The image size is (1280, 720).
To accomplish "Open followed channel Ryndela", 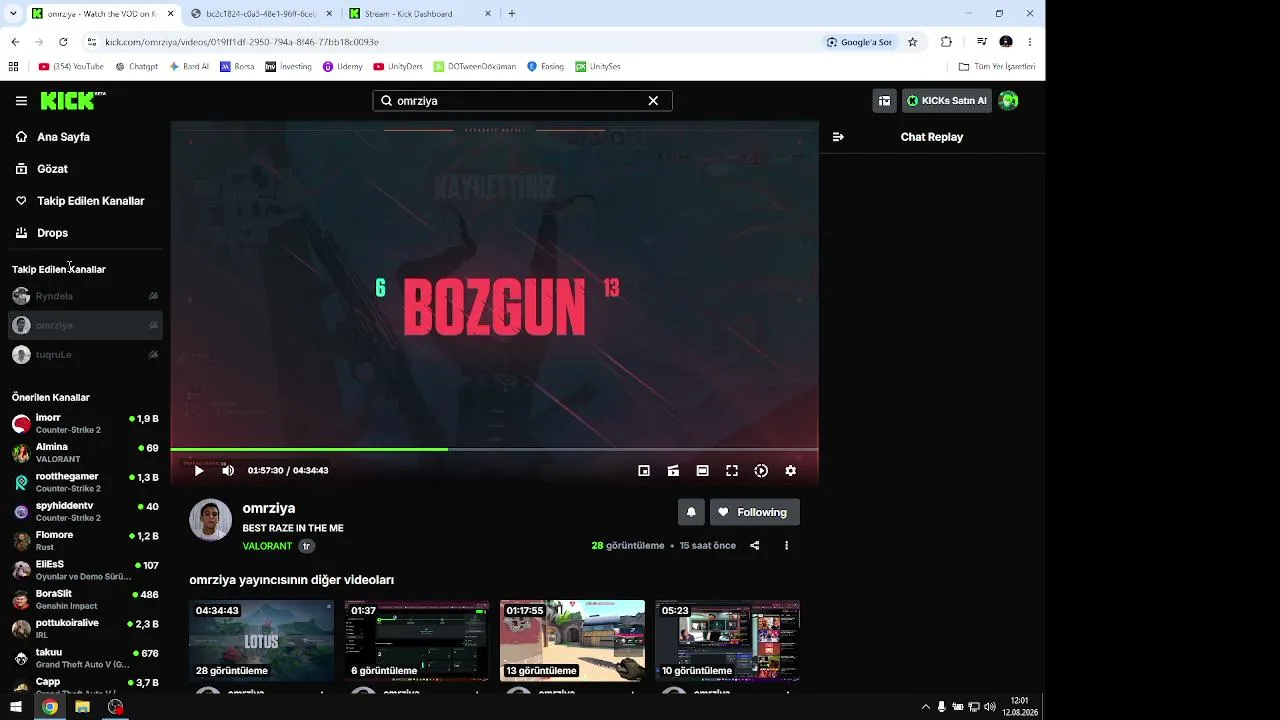I will tap(85, 296).
